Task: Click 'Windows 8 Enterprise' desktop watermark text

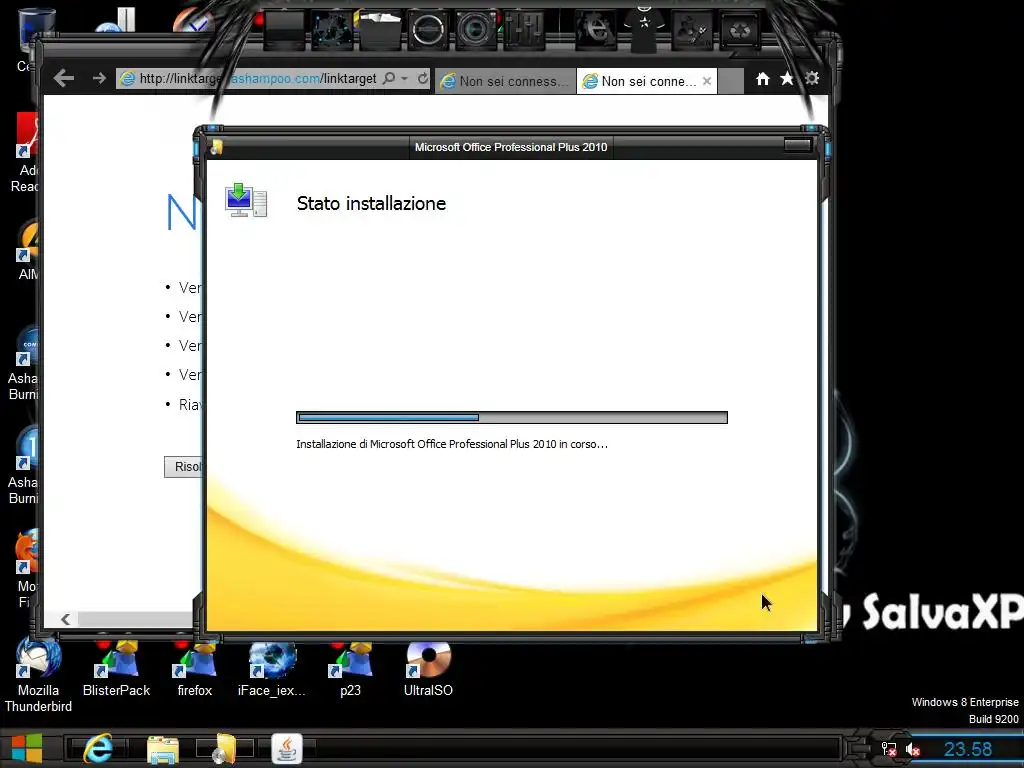Action: pos(965,702)
